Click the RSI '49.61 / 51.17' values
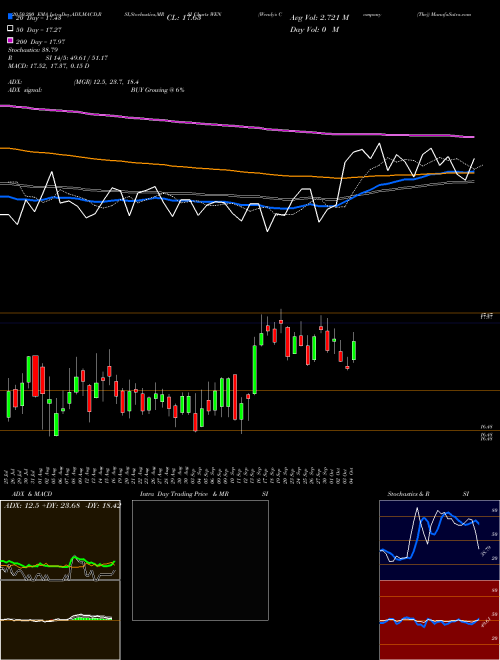This screenshot has height=660, width=500. tap(89, 58)
